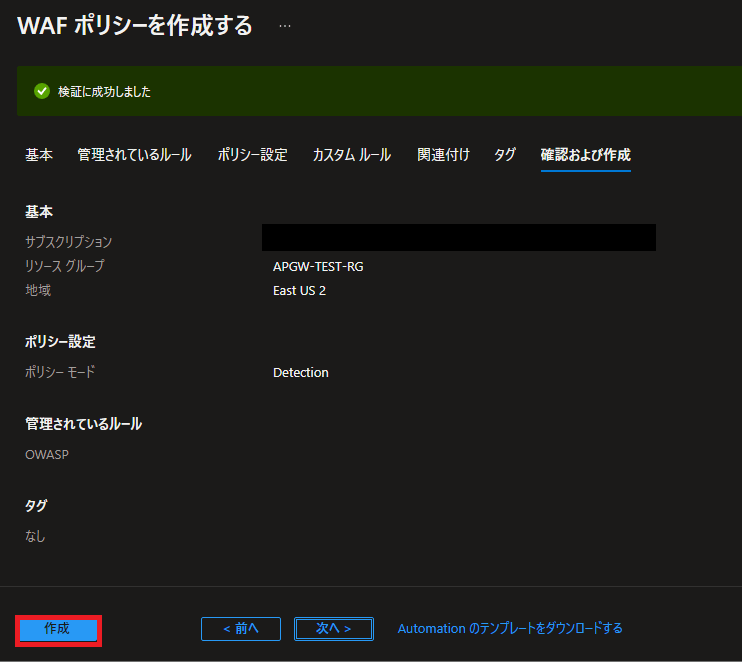Click the 管理されているルール section heading
The width and height of the screenshot is (742, 664).
(x=83, y=424)
